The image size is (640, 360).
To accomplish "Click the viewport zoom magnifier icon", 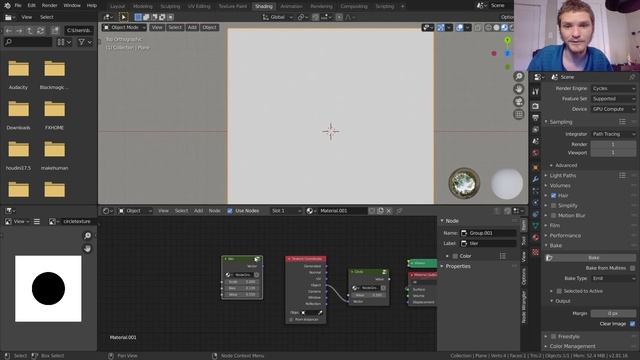I will [x=519, y=76].
